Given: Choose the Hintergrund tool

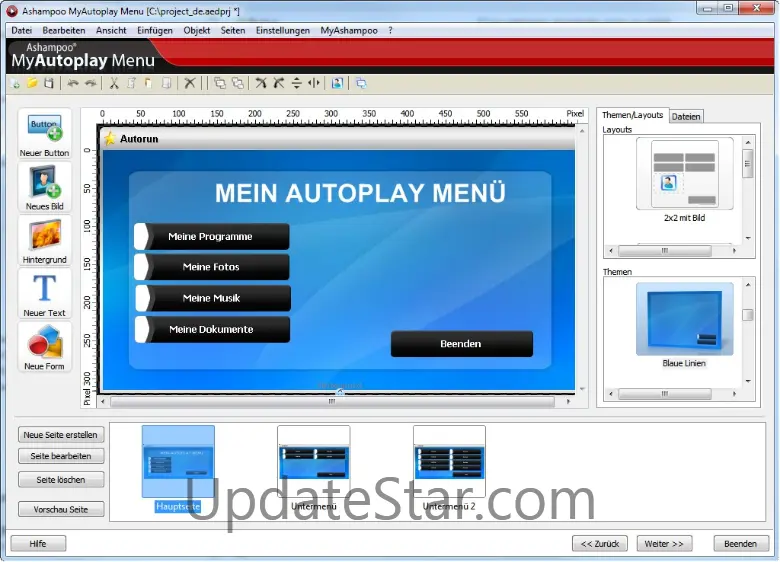Looking at the screenshot, I should (44, 241).
